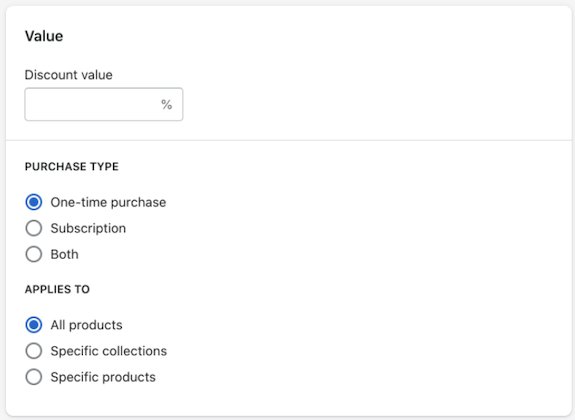Click the "Subscription" label text
The width and height of the screenshot is (575, 420).
88,229
